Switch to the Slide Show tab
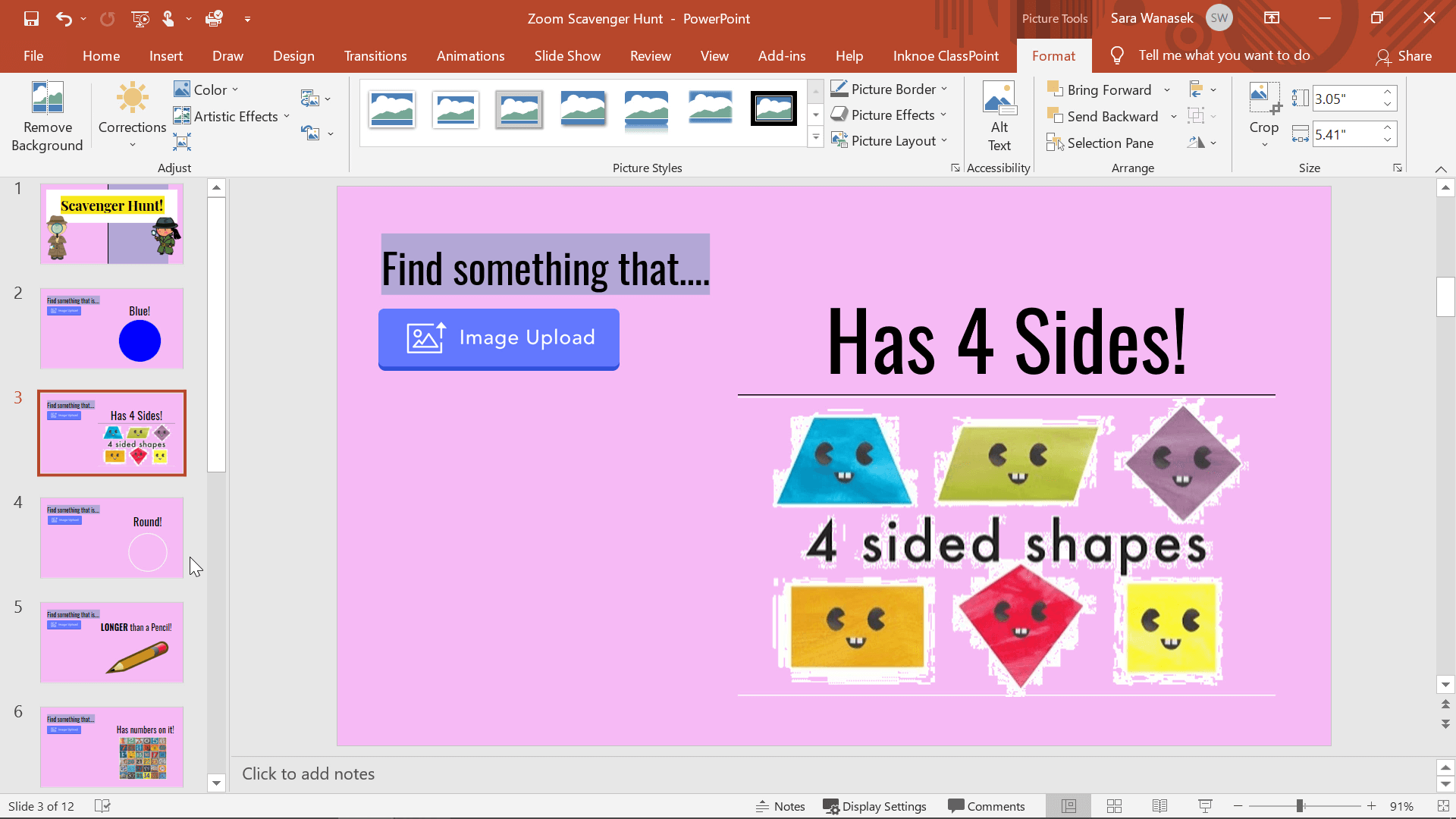The image size is (1456, 819). pos(567,55)
